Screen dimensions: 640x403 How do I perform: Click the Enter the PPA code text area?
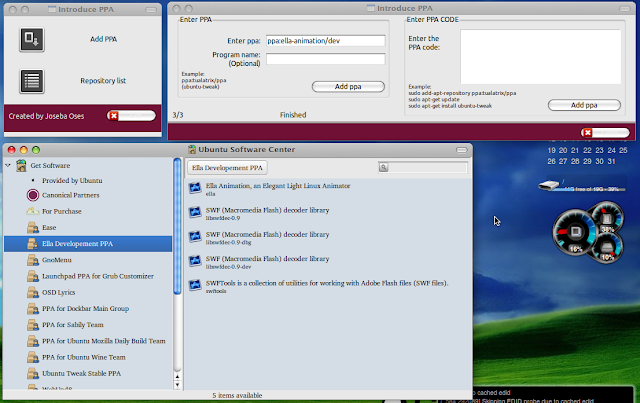tap(541, 57)
